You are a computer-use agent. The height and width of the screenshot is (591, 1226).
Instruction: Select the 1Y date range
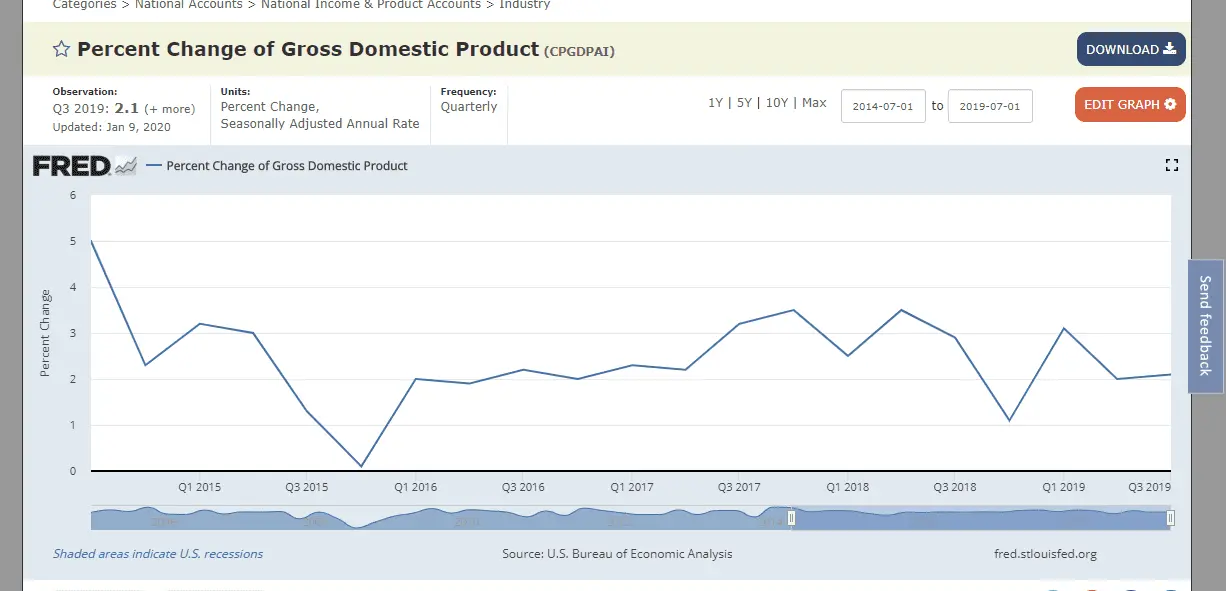point(715,103)
